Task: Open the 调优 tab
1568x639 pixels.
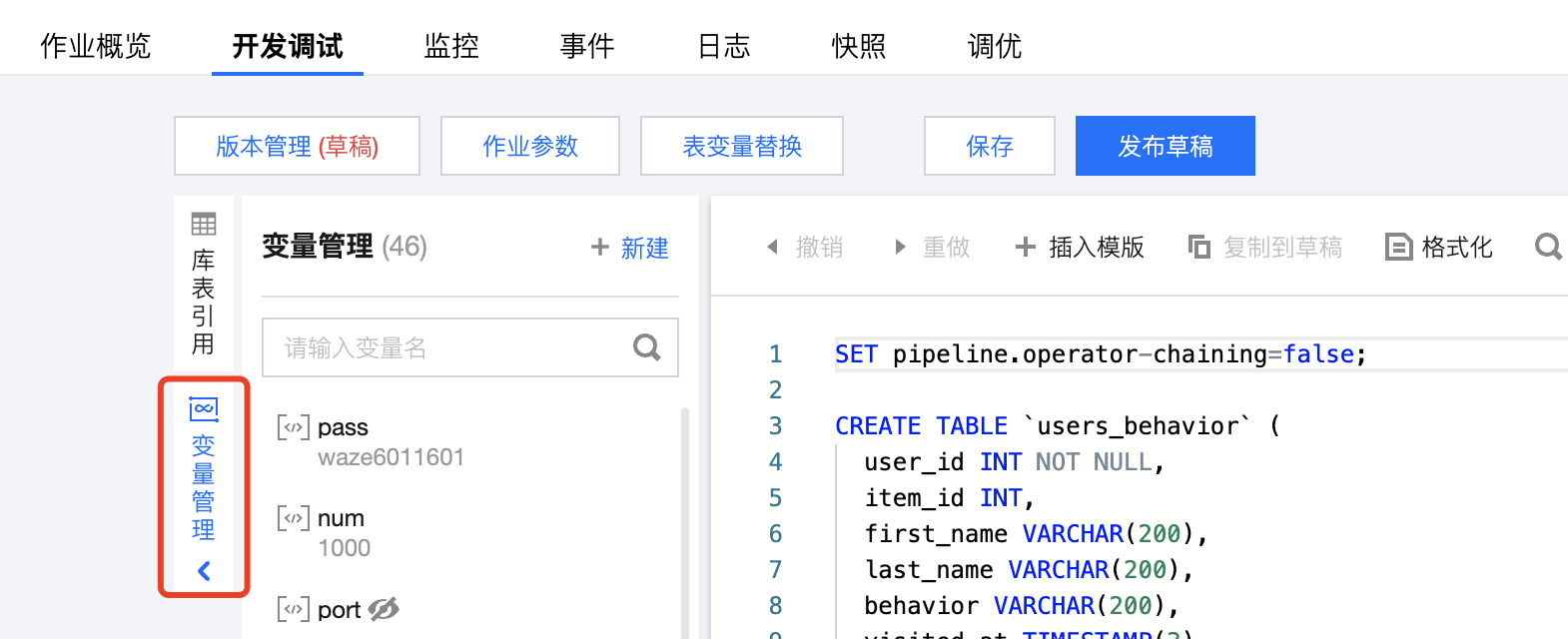Action: 995,46
